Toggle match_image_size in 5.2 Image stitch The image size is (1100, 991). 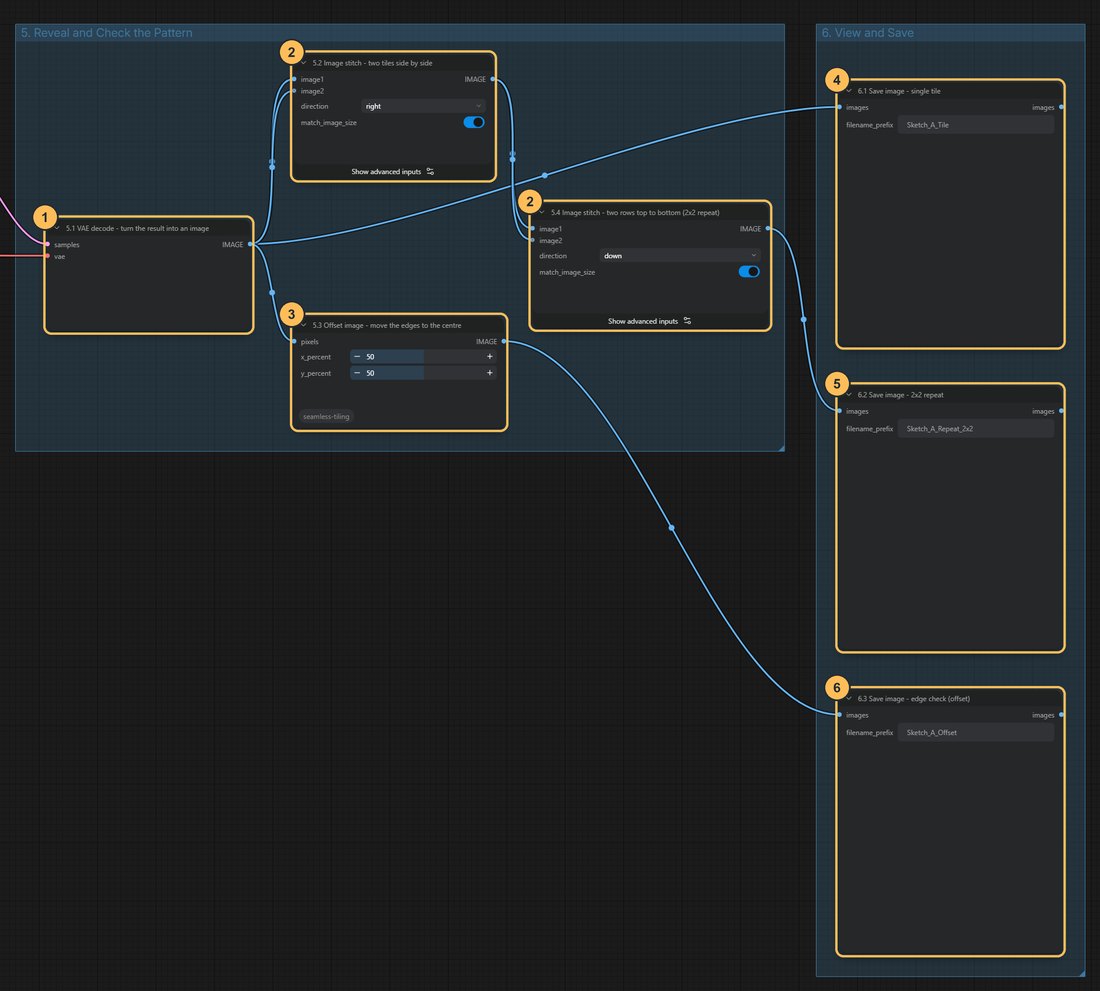click(474, 122)
